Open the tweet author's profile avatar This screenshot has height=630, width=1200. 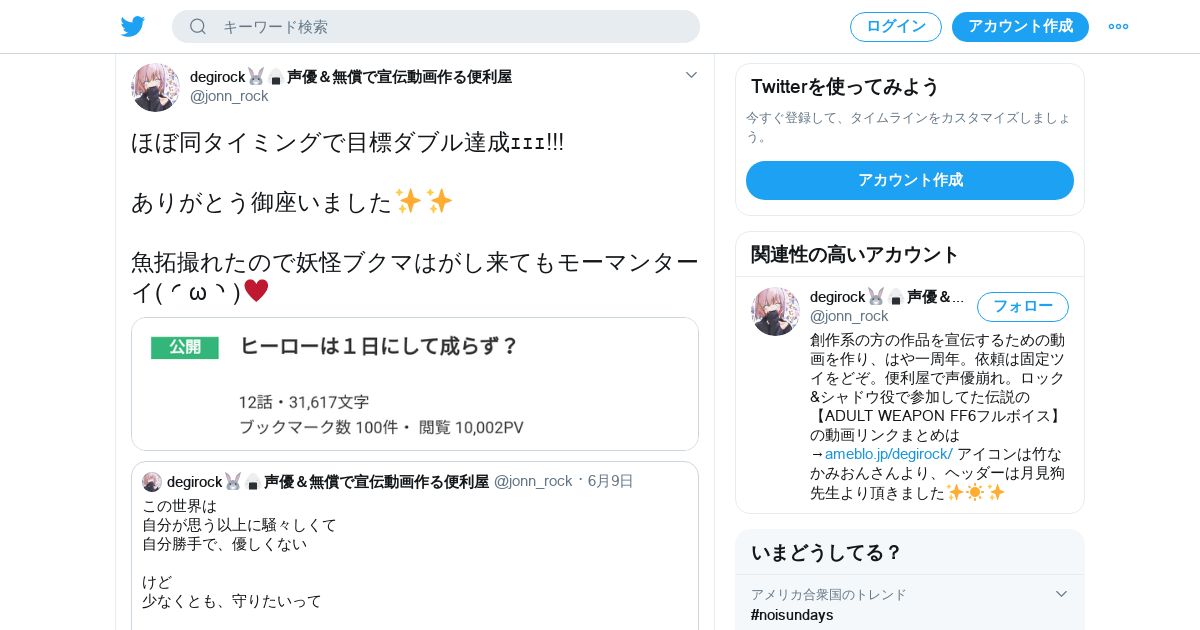coord(155,87)
